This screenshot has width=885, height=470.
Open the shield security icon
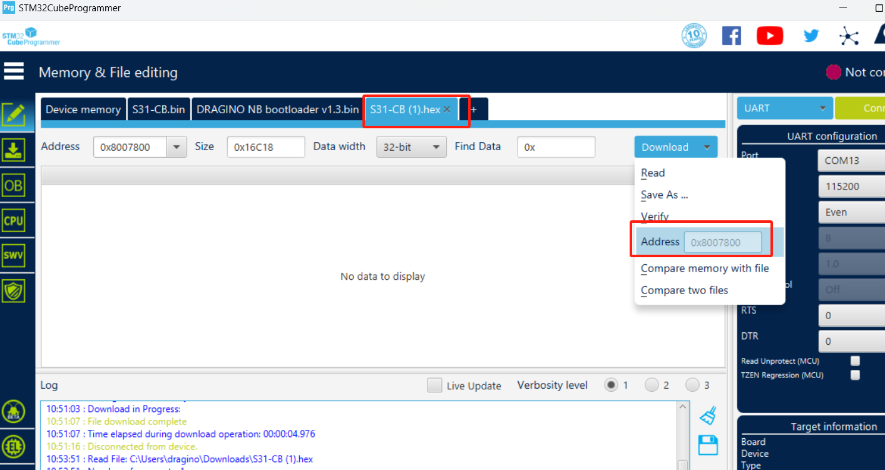pos(14,291)
